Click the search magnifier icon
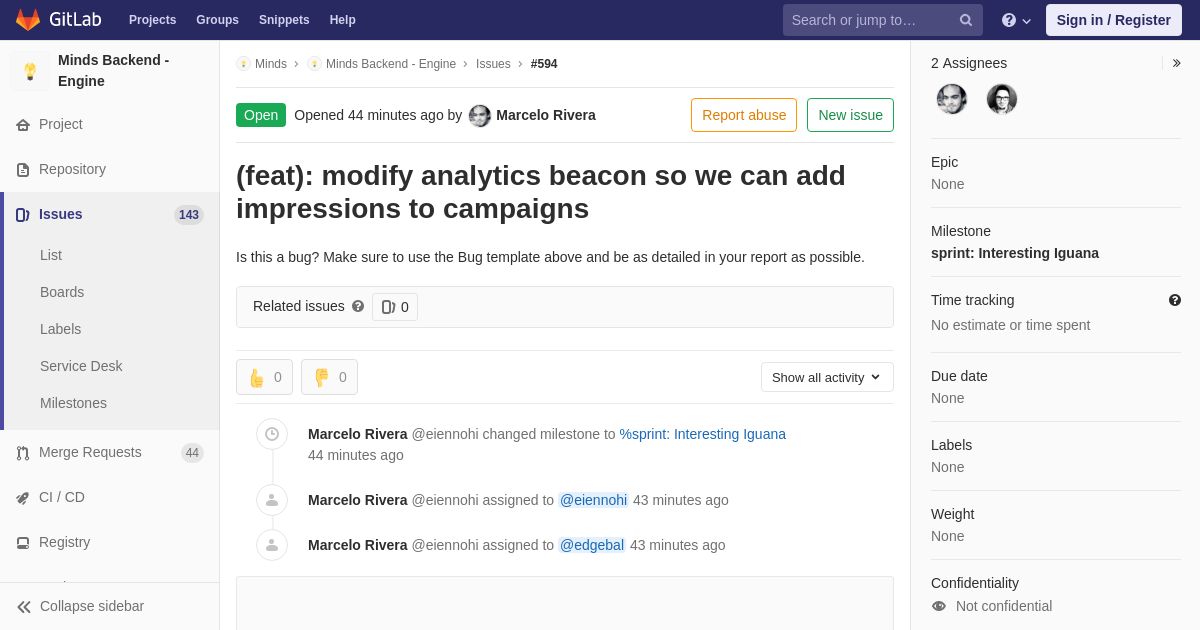The height and width of the screenshot is (630, 1200). click(x=966, y=20)
